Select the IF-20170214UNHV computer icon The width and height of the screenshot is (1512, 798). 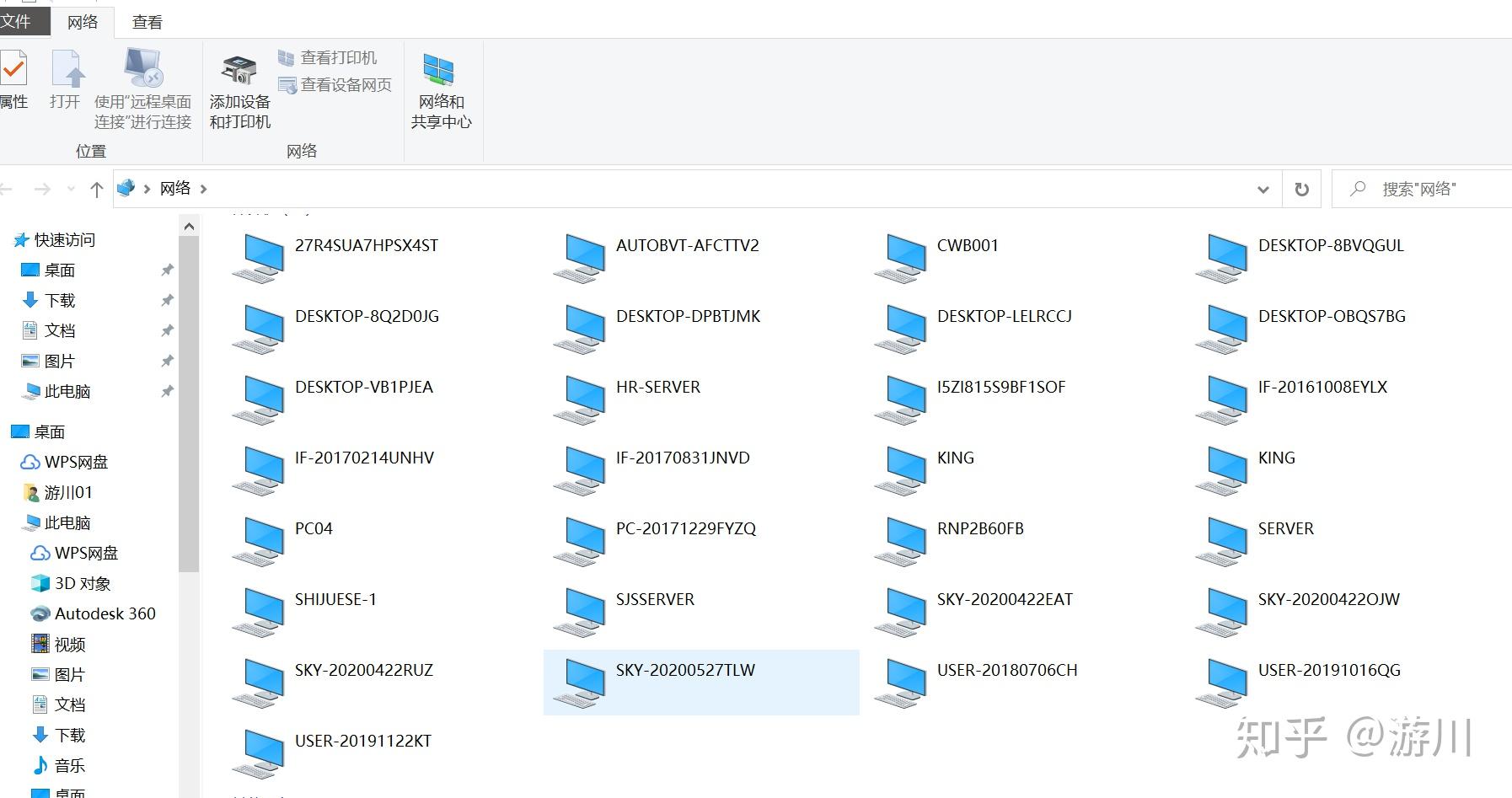click(259, 469)
